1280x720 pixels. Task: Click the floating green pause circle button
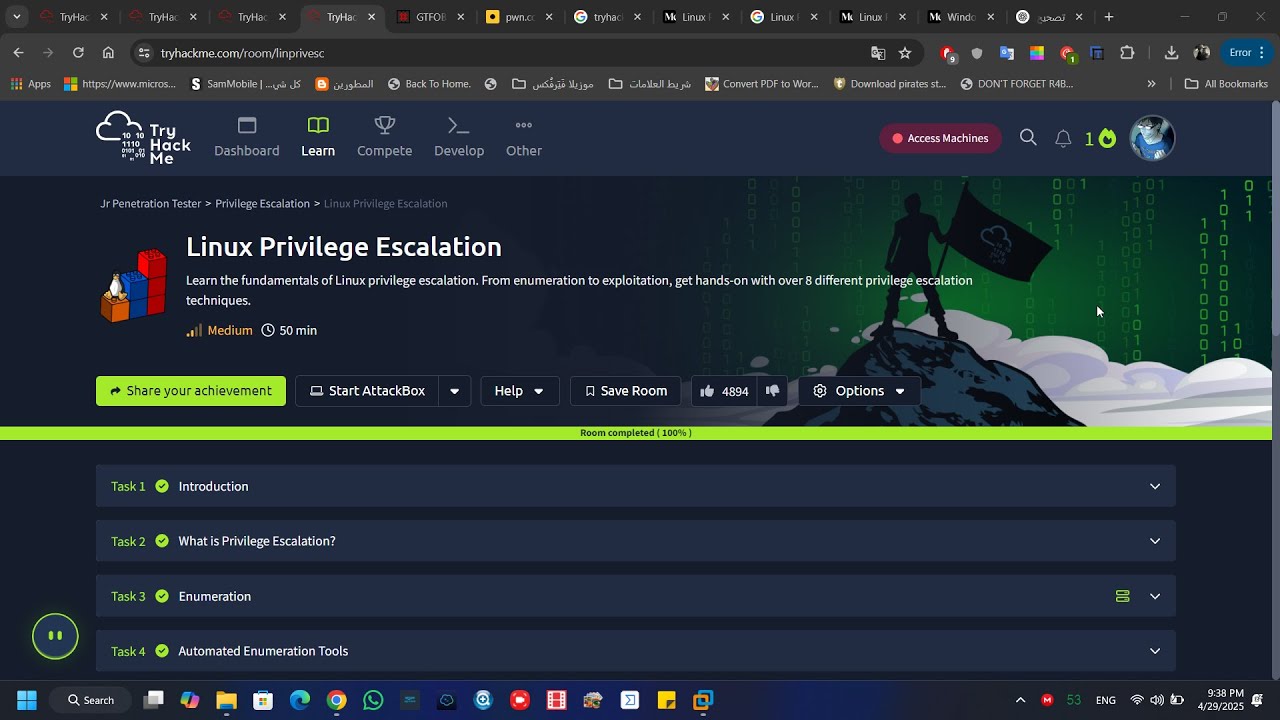[55, 636]
